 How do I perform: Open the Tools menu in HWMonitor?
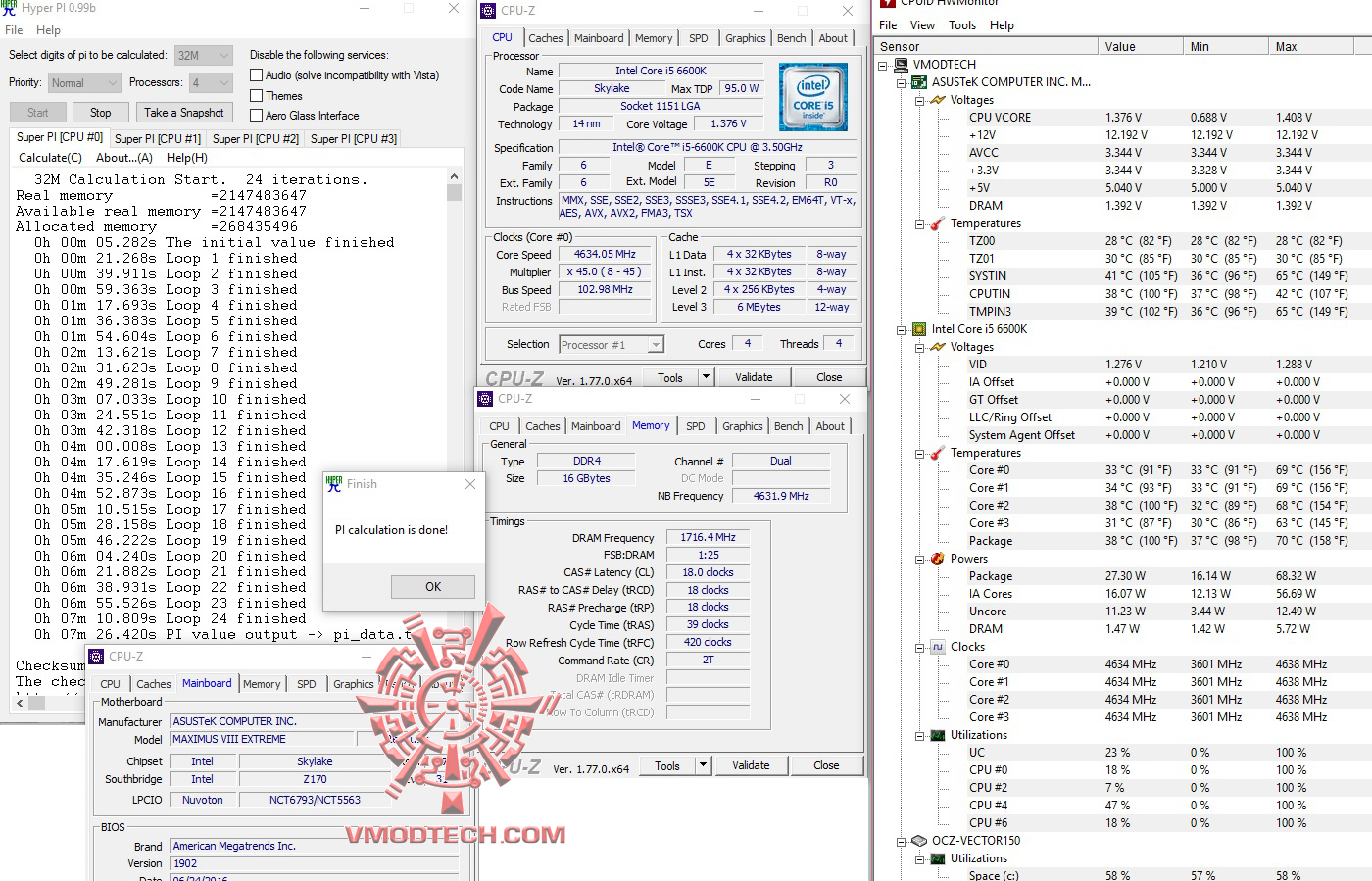click(962, 24)
